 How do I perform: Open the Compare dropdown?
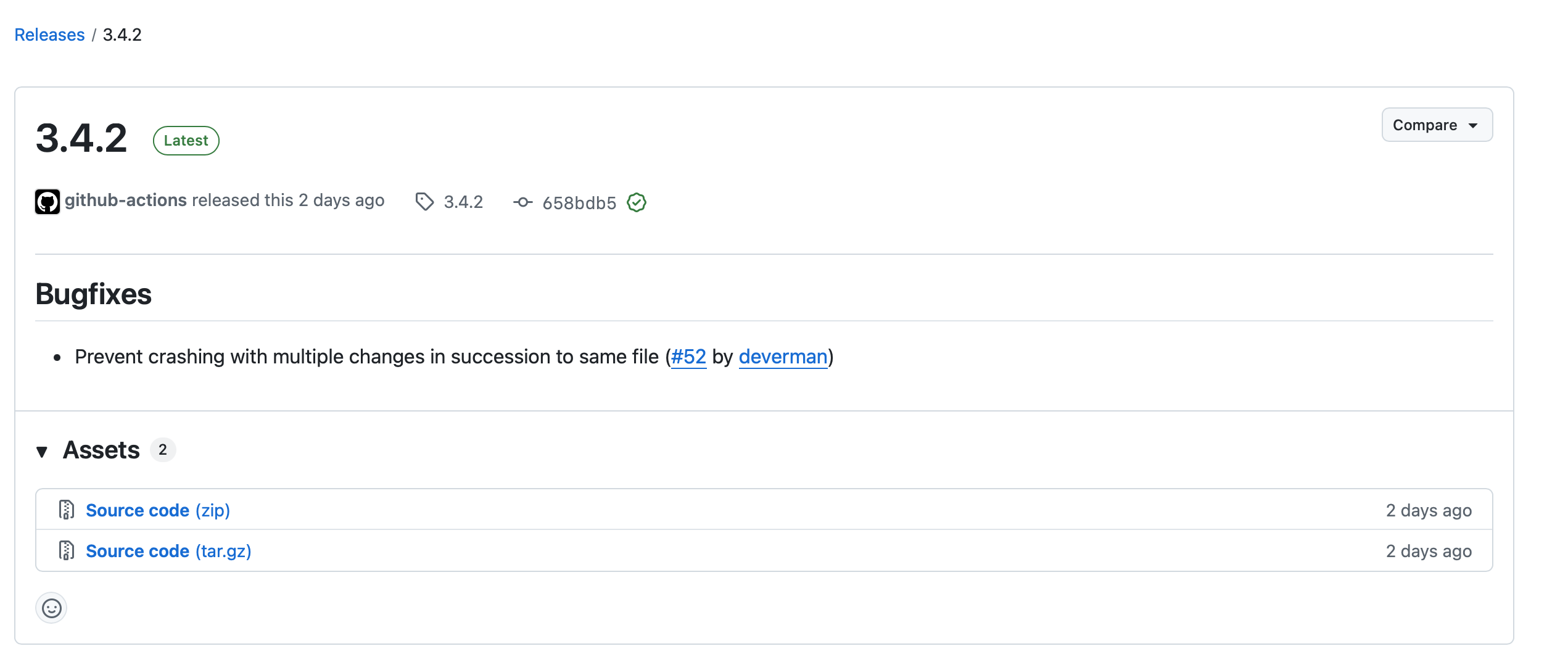coord(1437,125)
